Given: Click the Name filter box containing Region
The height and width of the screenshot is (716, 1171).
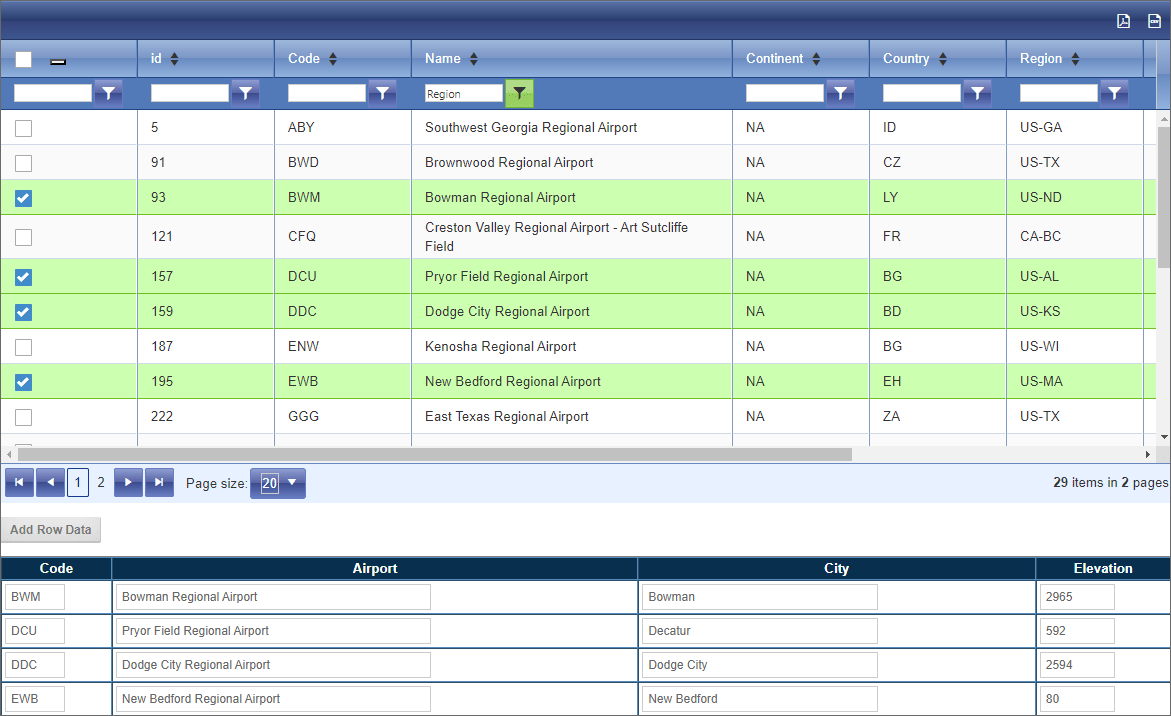Looking at the screenshot, I should tap(464, 93).
